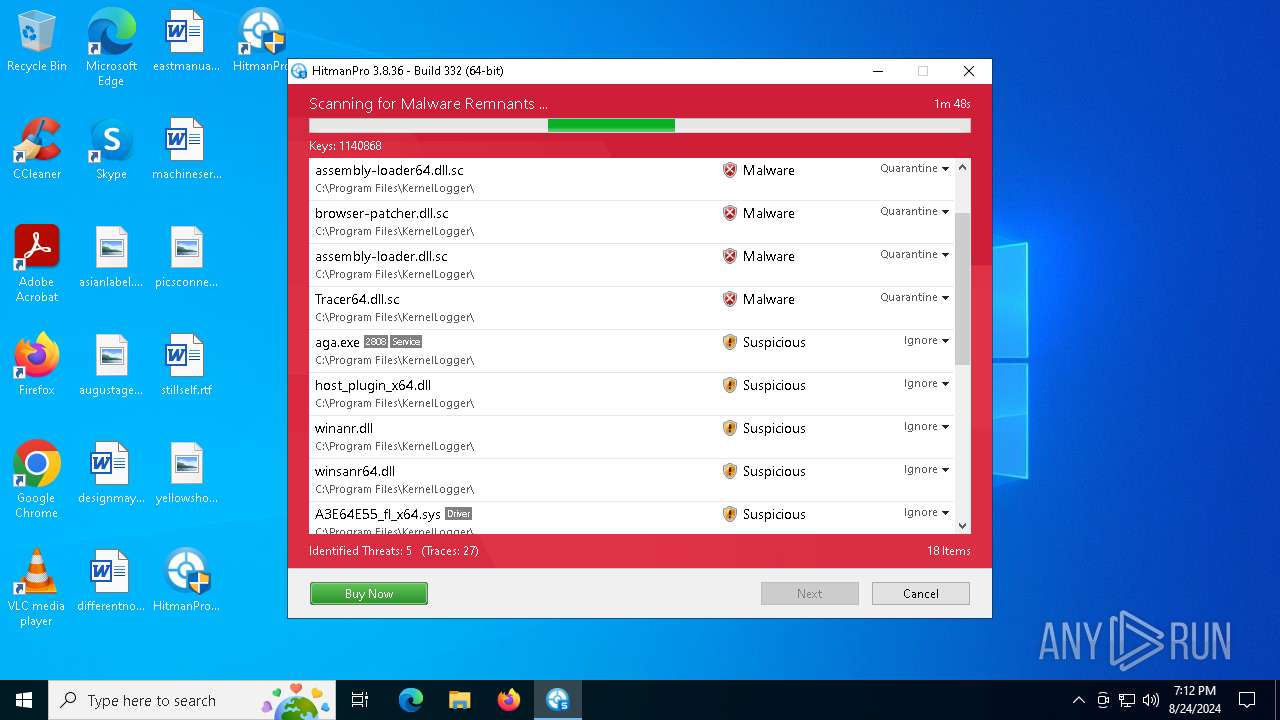Image resolution: width=1280 pixels, height=720 pixels.
Task: Click the Identified Threats: 5 status text
Action: pos(360,551)
